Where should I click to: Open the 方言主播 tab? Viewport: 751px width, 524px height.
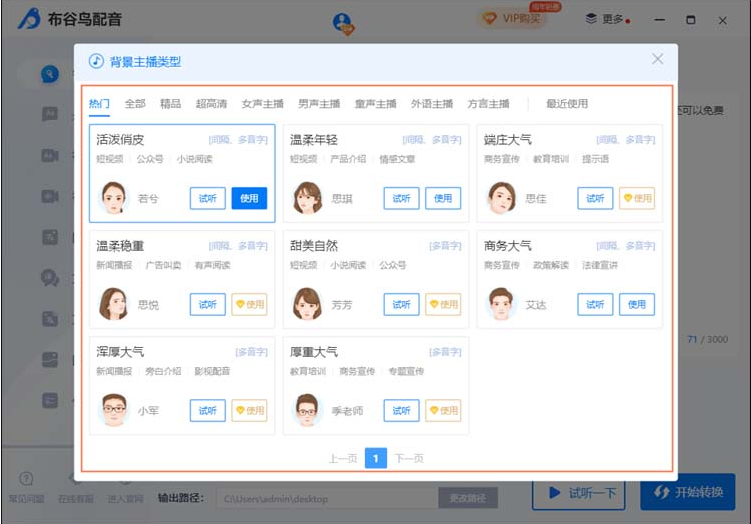point(488,104)
